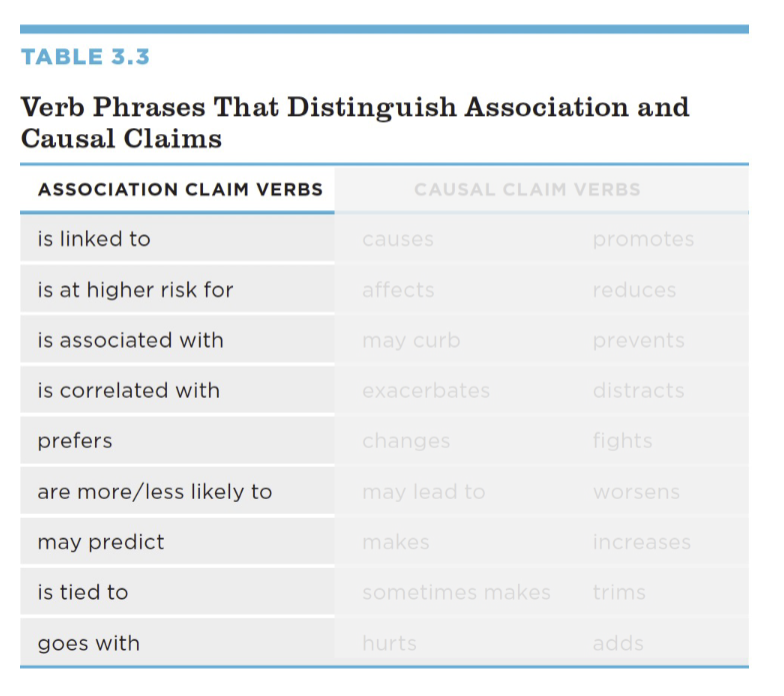Click the "may lead to" cell
Screen dimensions: 784x696
[423, 492]
